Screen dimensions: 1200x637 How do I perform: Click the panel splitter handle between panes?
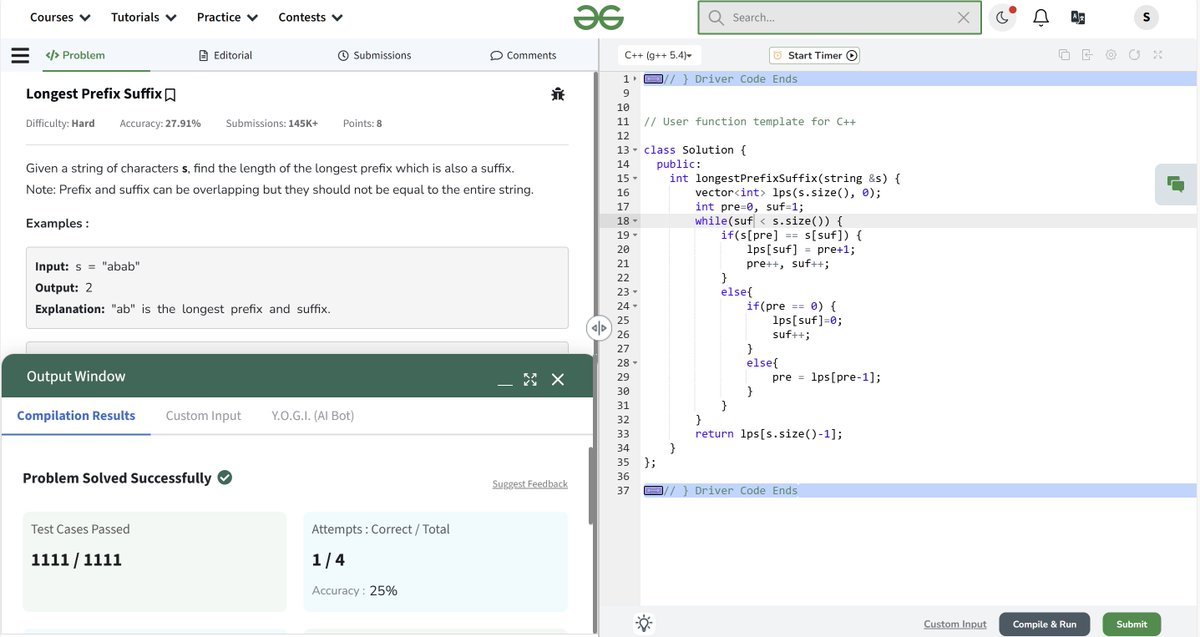click(599, 327)
